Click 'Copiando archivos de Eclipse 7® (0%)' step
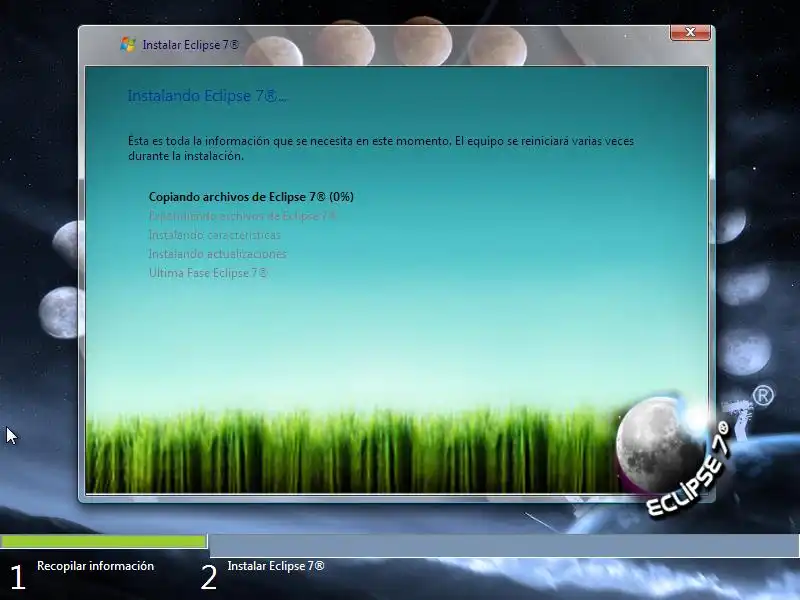The image size is (800, 600). [x=251, y=197]
